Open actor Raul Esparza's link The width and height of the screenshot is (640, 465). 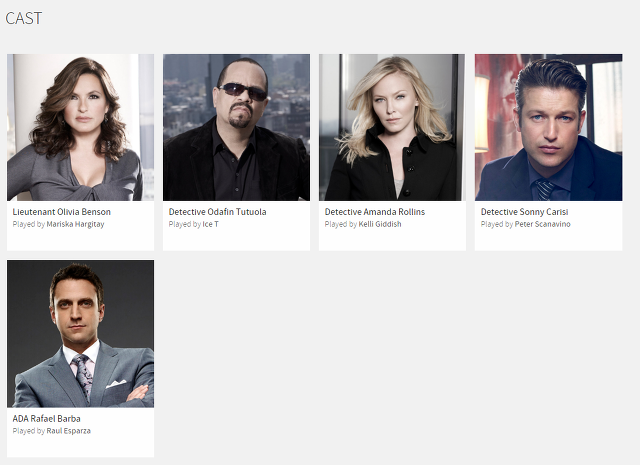[69, 431]
